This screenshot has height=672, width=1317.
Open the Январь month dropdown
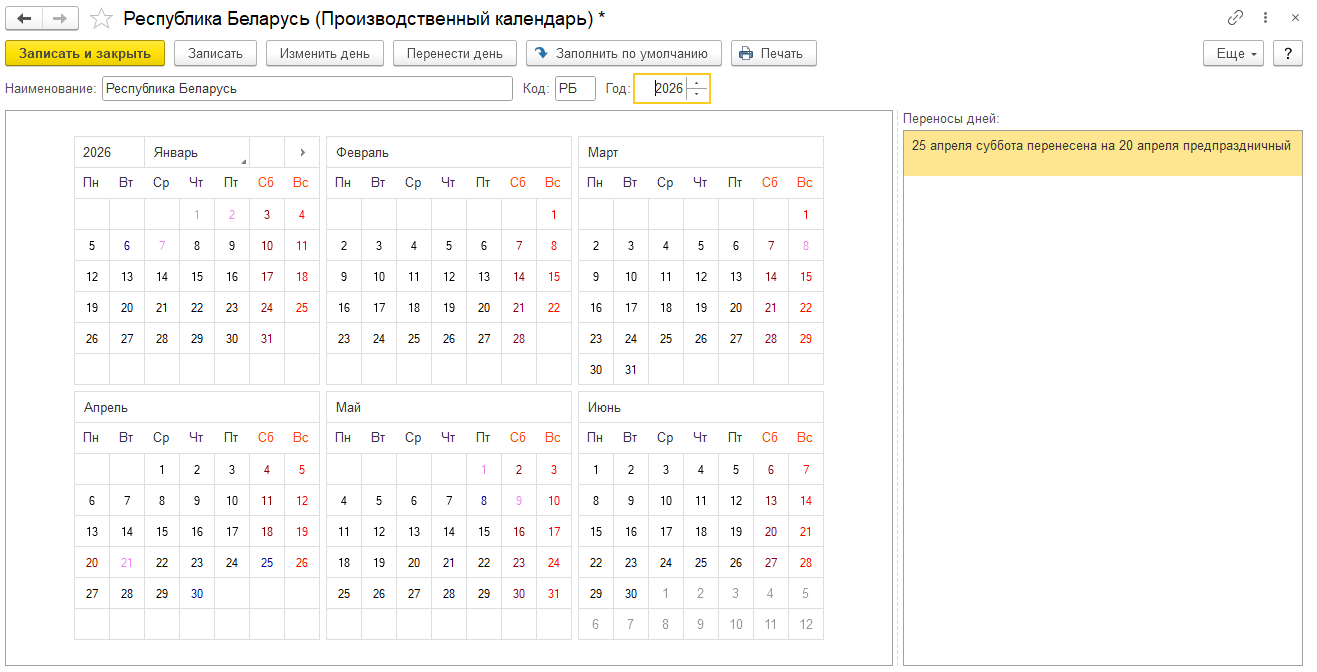click(197, 152)
